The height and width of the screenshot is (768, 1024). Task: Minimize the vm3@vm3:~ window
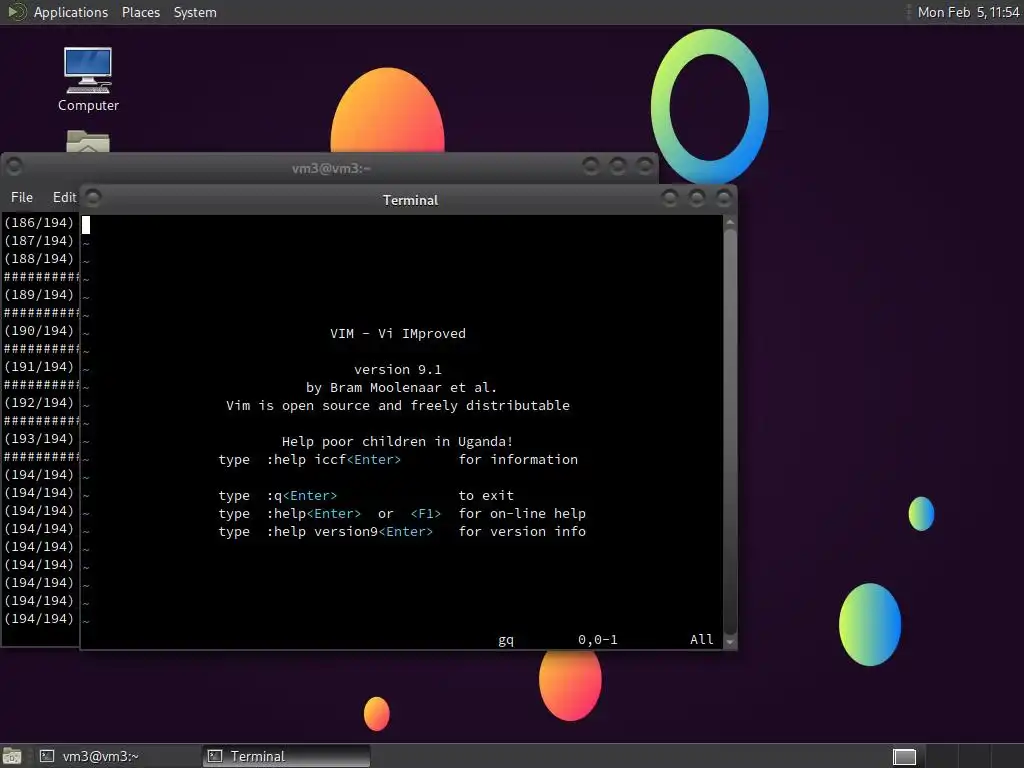(591, 166)
